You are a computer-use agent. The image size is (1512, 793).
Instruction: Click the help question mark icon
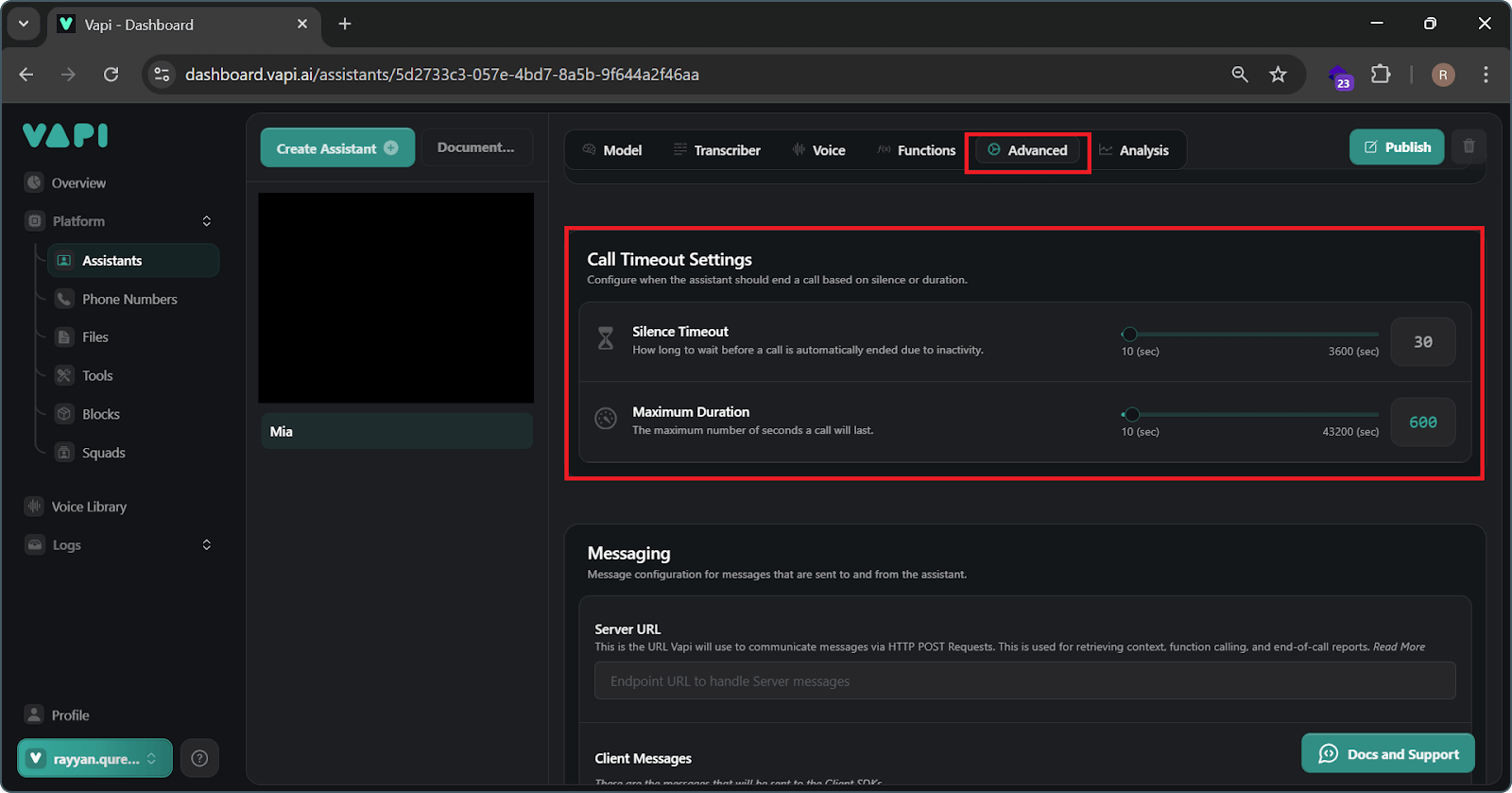pyautogui.click(x=199, y=758)
